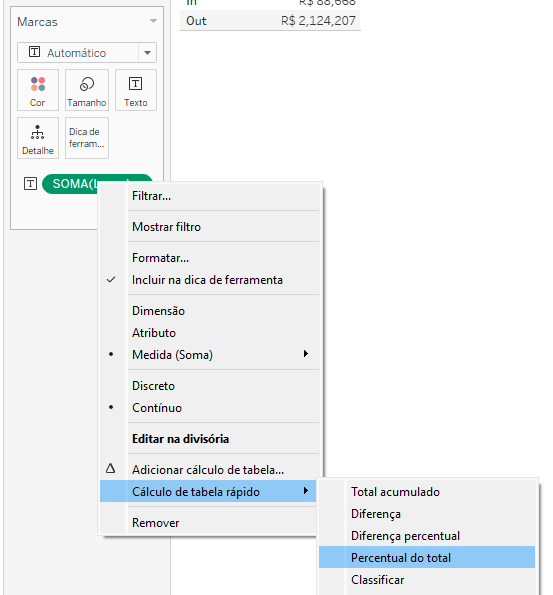The height and width of the screenshot is (595, 553).
Task: Click the text icon beside SOMA pill
Action: (30, 184)
